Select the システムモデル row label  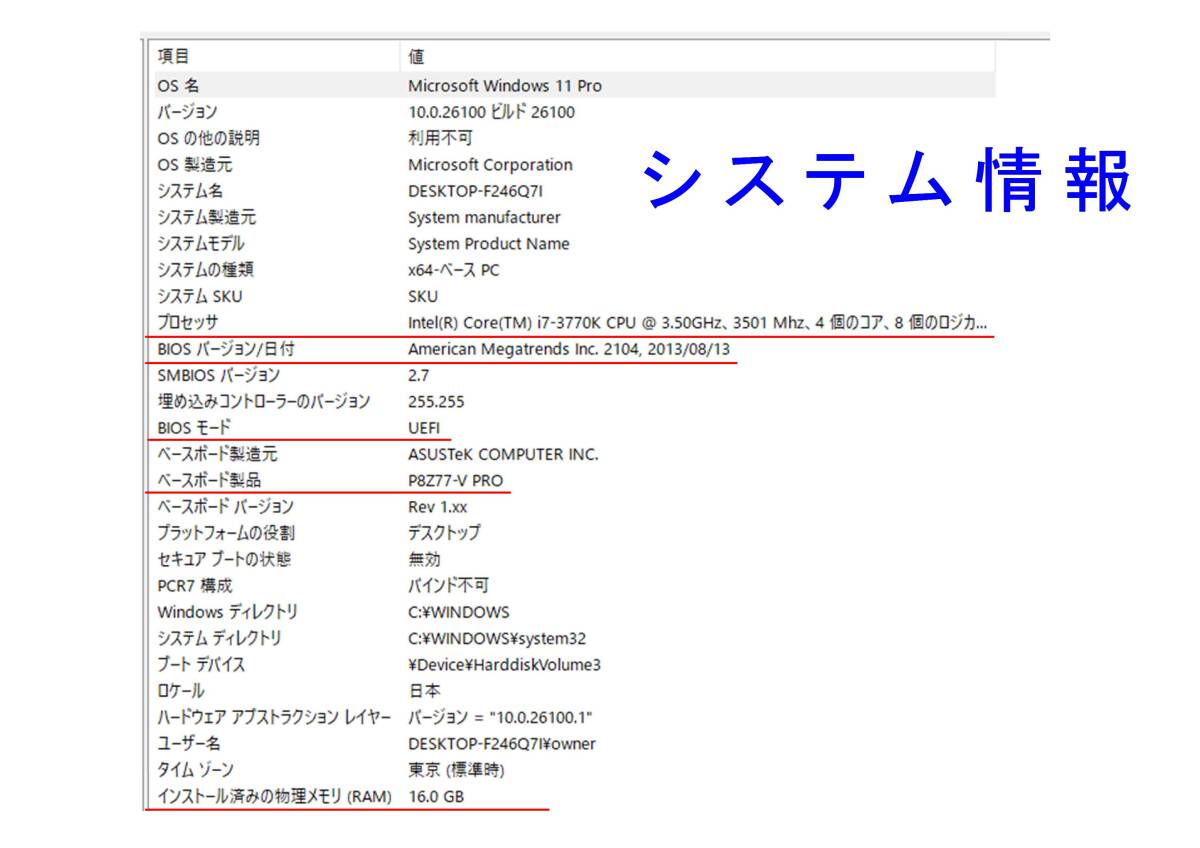point(200,244)
